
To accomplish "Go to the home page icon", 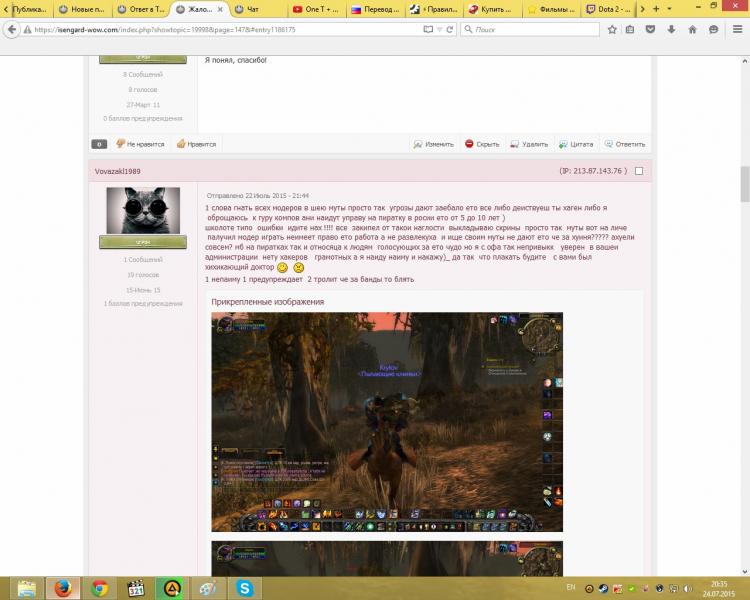I will coord(692,30).
